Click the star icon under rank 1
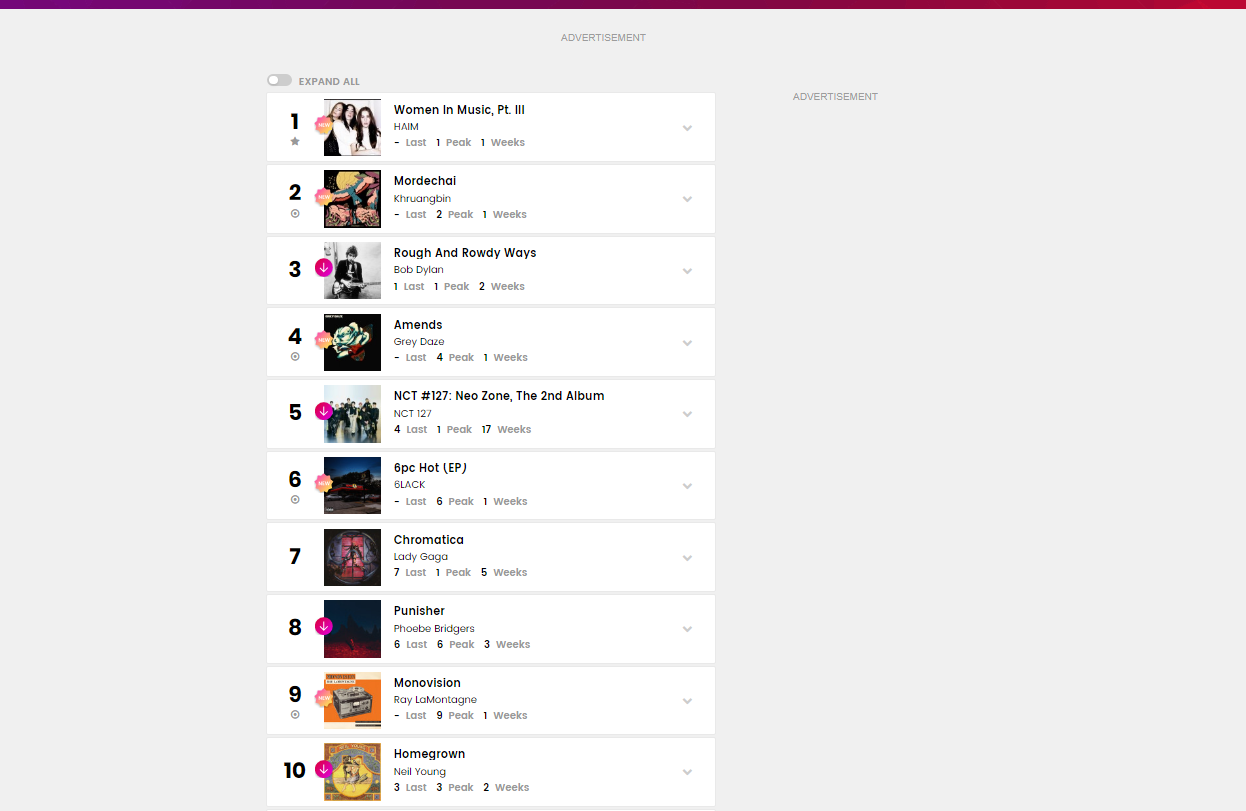 point(295,142)
